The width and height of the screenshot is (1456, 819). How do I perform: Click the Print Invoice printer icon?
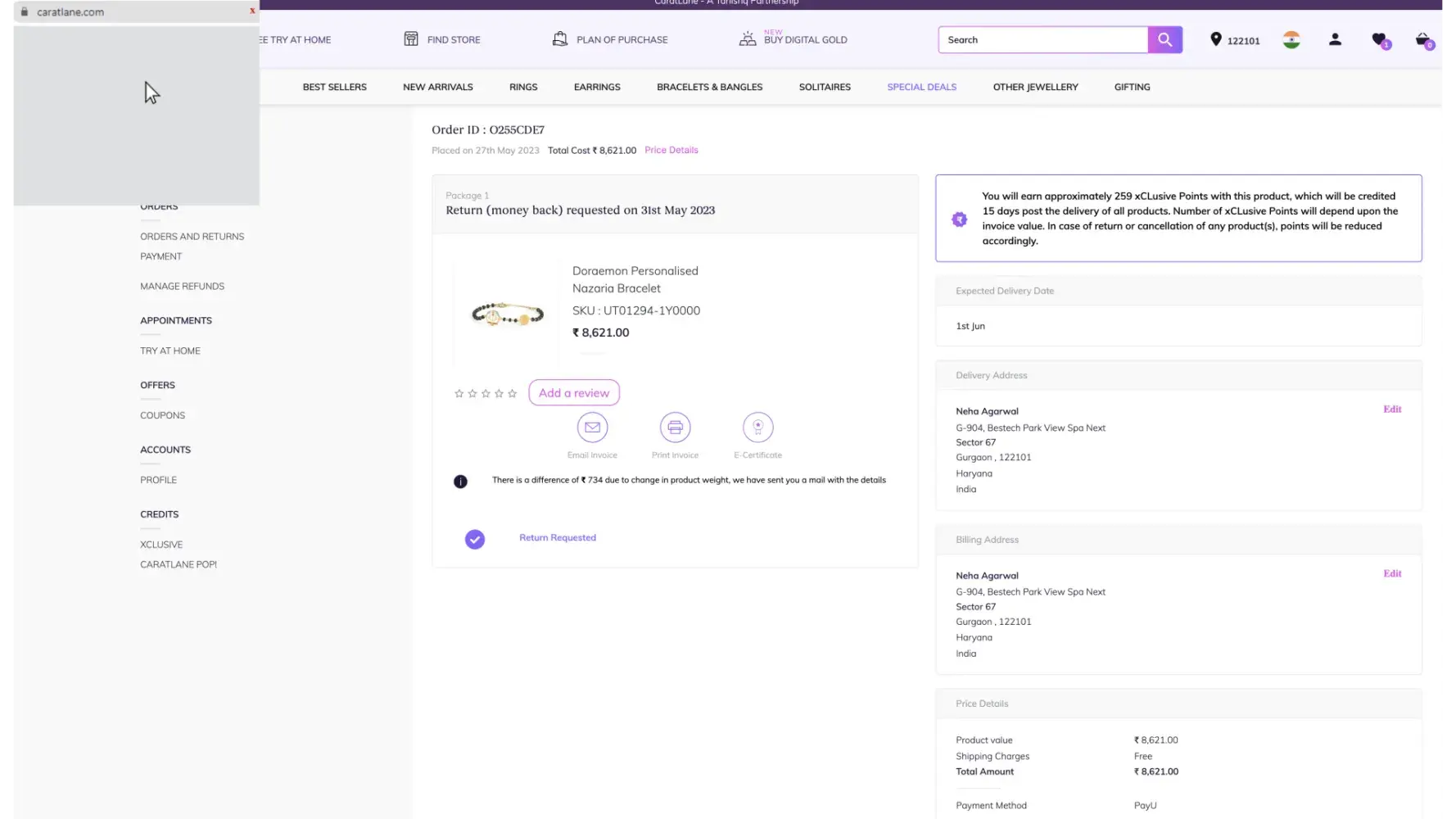[x=675, y=428]
